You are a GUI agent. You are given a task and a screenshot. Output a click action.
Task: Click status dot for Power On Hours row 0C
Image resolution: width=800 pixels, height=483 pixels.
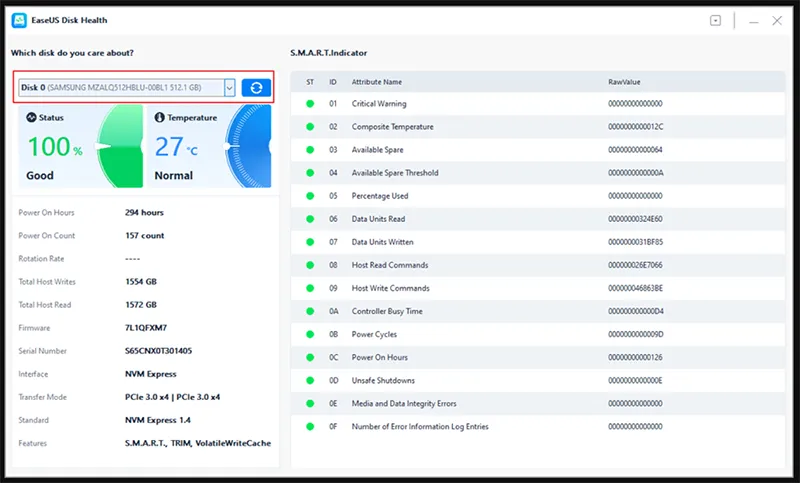pyautogui.click(x=310, y=357)
